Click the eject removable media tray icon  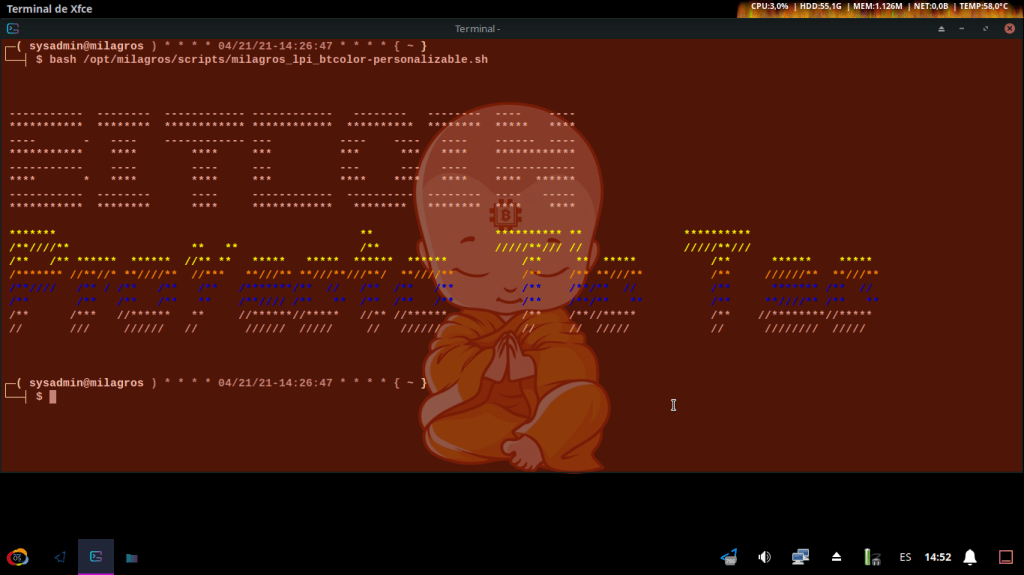tap(837, 556)
